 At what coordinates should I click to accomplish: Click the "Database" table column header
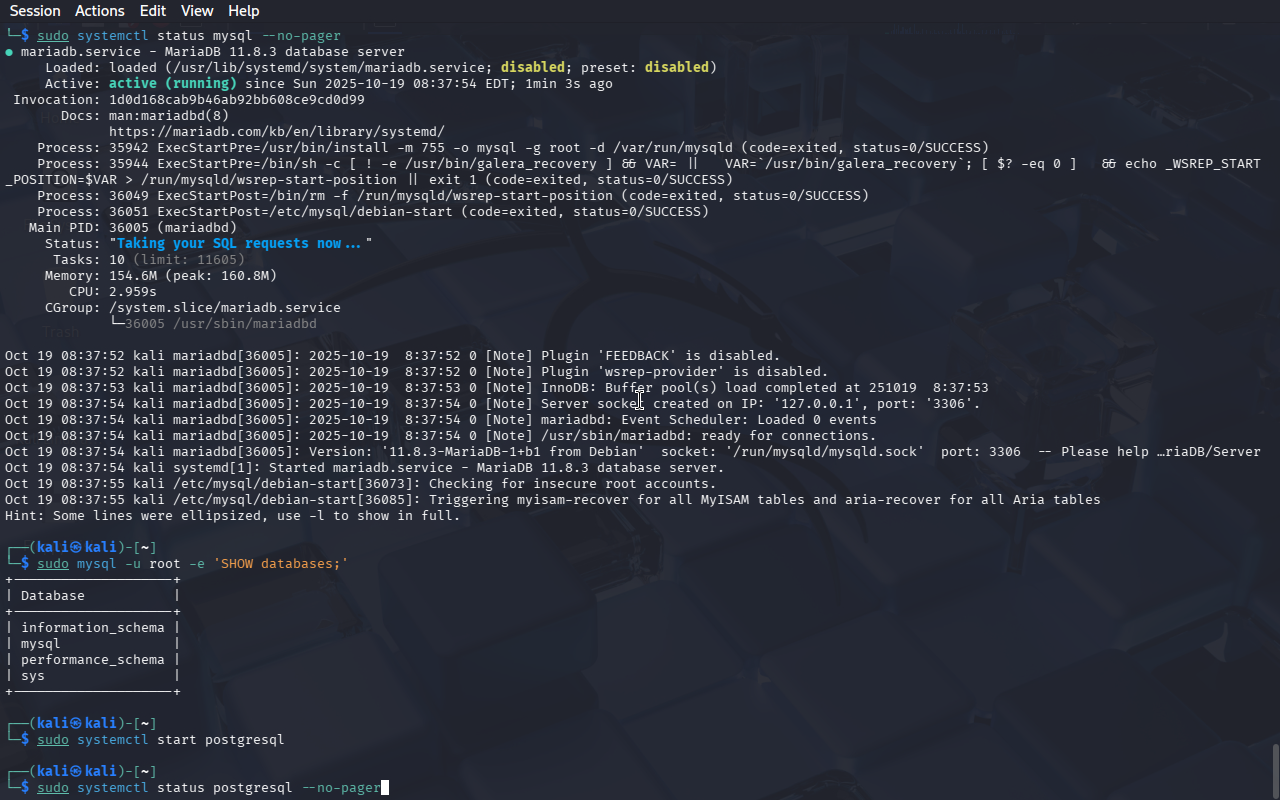point(53,596)
